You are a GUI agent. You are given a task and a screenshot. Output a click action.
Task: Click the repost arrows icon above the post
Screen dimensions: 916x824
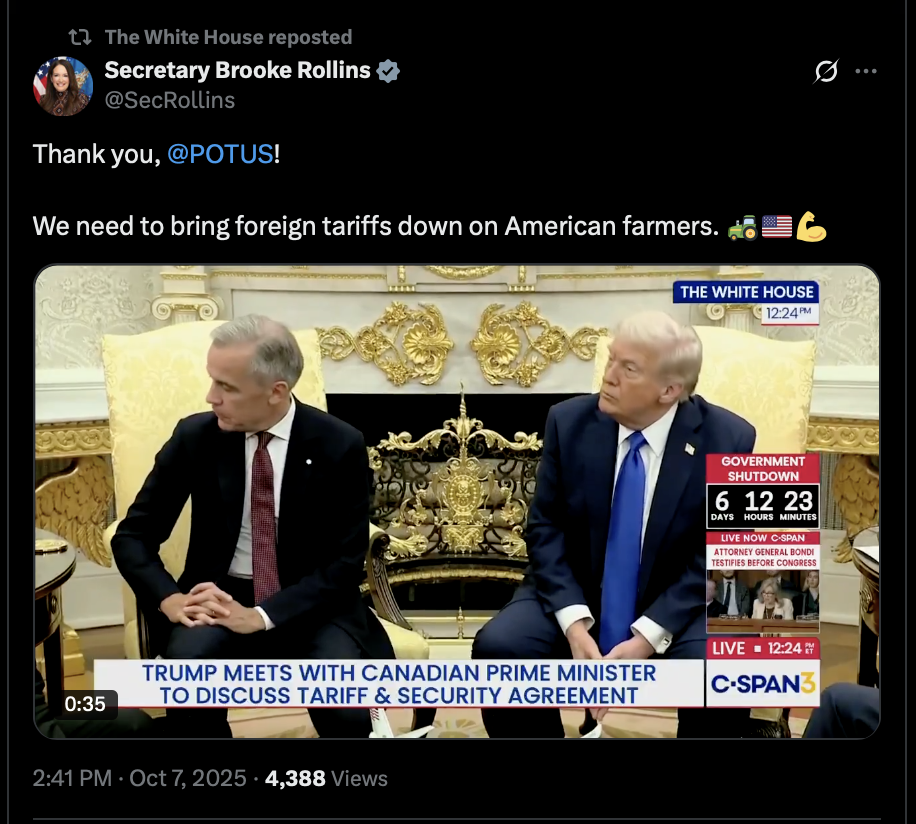pos(80,37)
